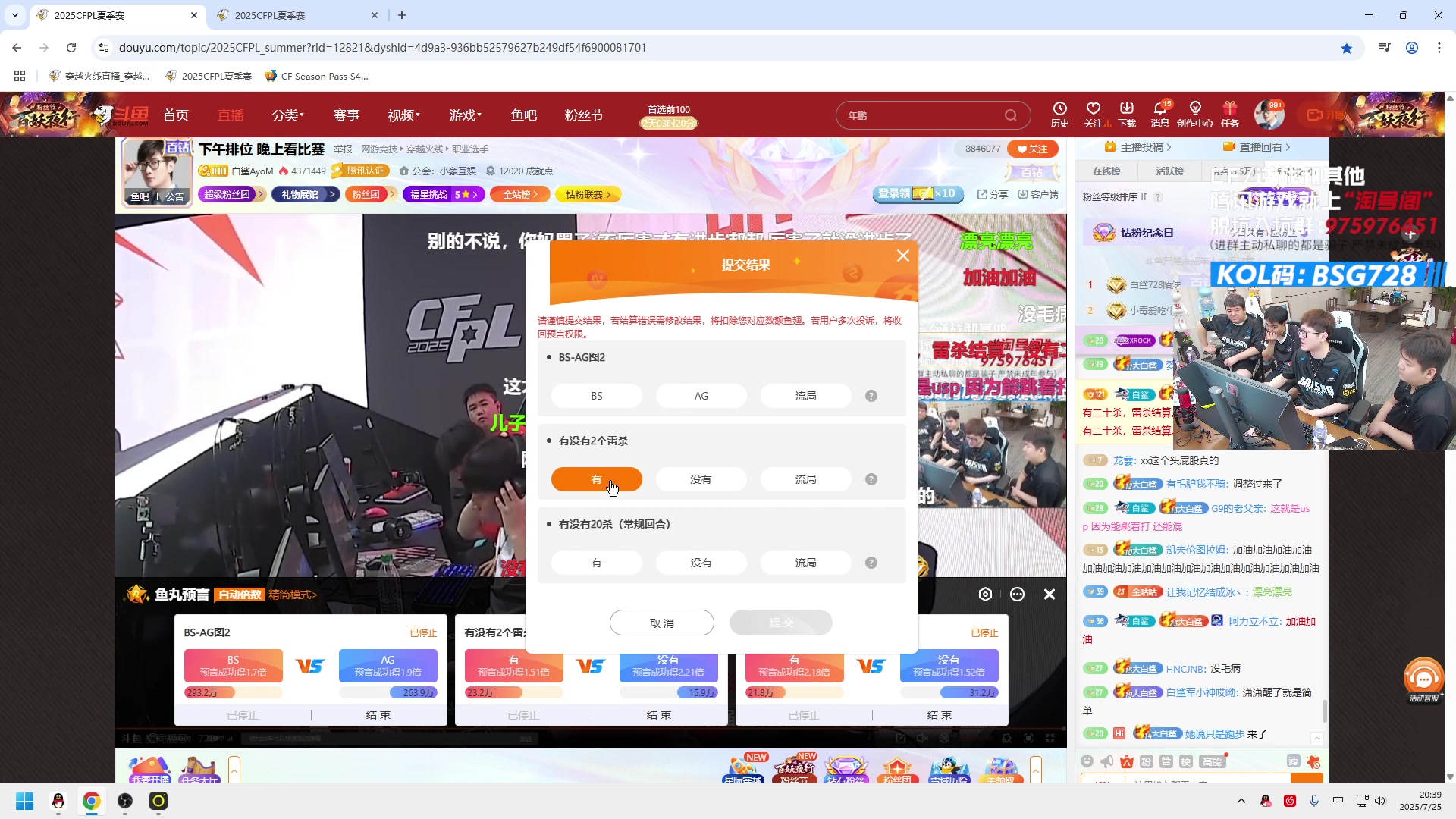Open 历史 history icon in header
The width and height of the screenshot is (1456, 819).
tap(1059, 115)
